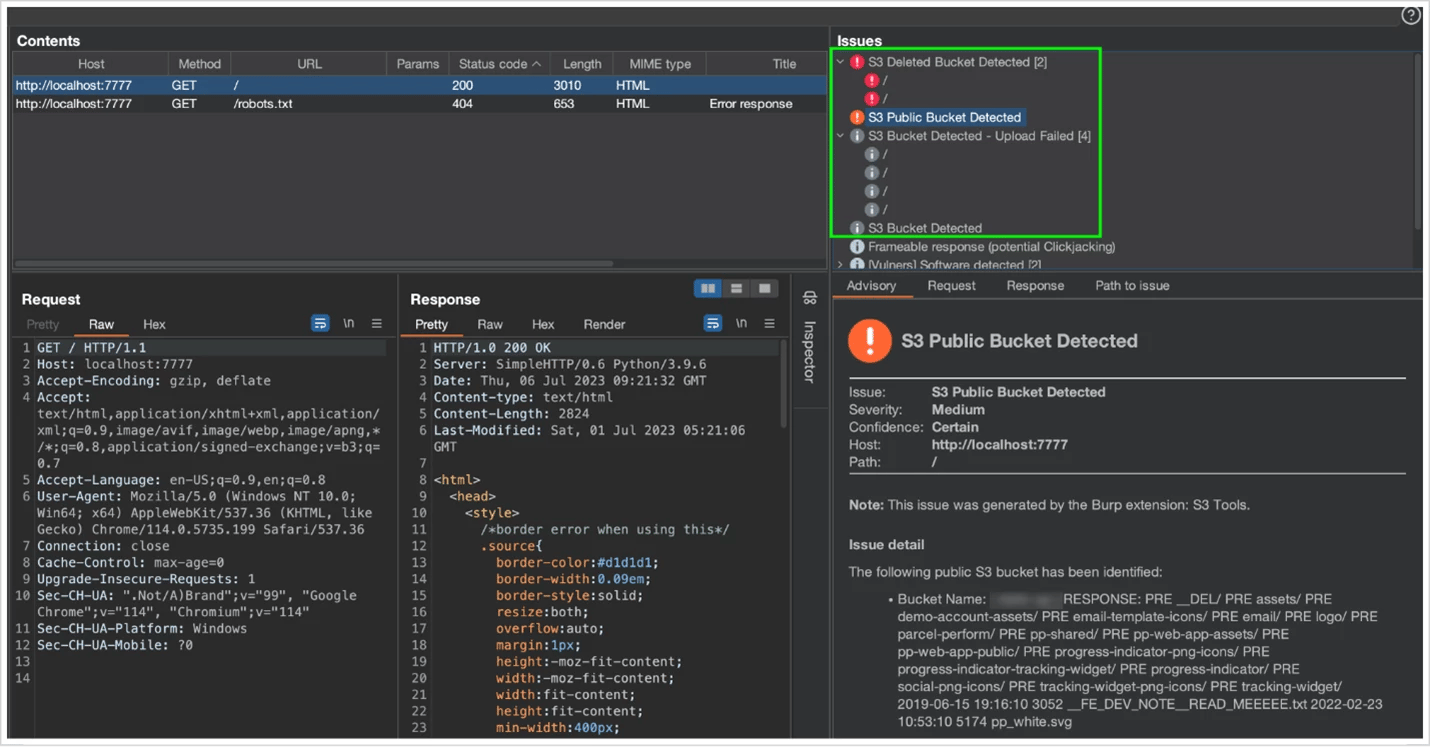
Task: Open Response panel hamburger options menu
Action: tap(769, 324)
